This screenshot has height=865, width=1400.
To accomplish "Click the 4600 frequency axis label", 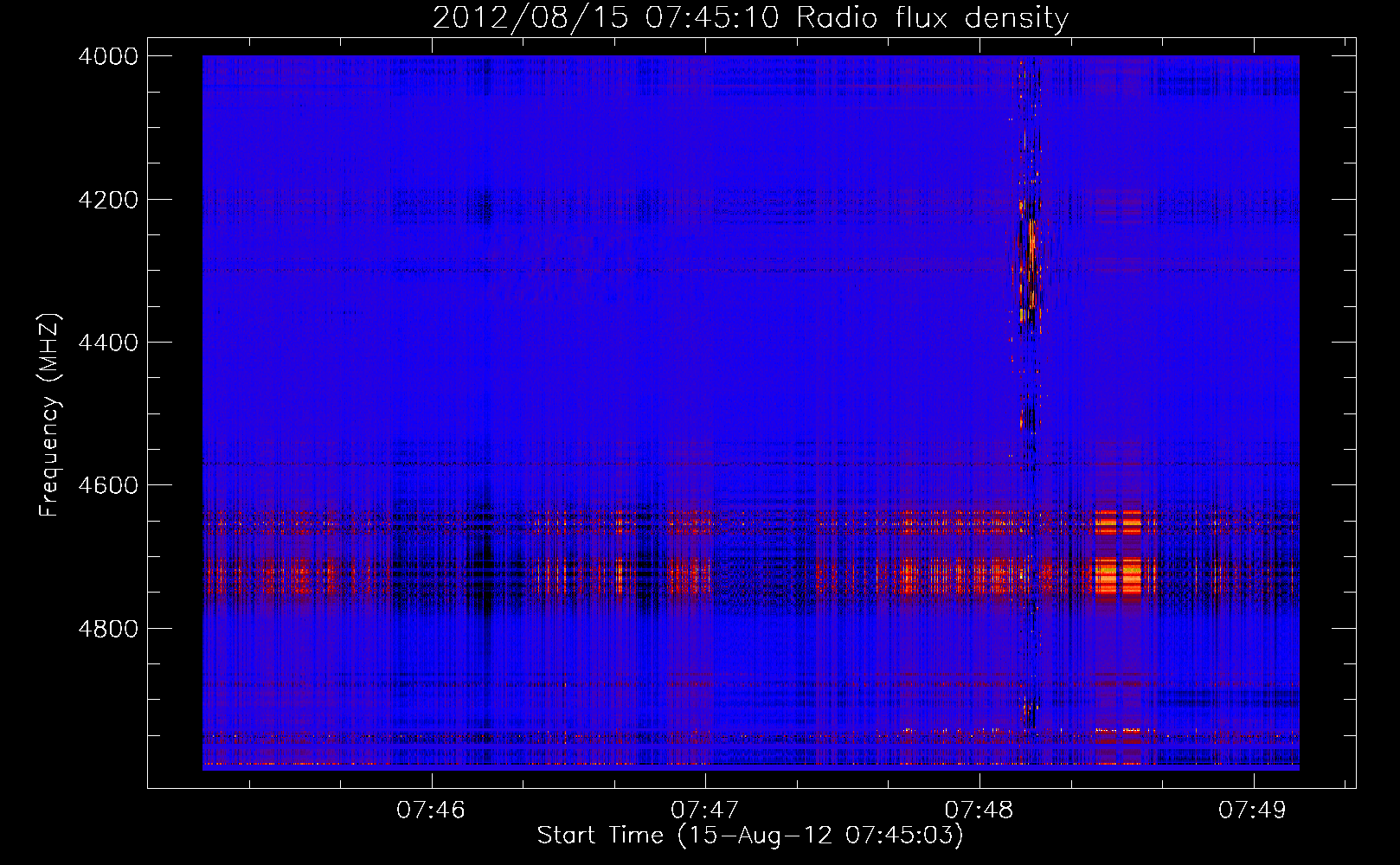I will [108, 485].
